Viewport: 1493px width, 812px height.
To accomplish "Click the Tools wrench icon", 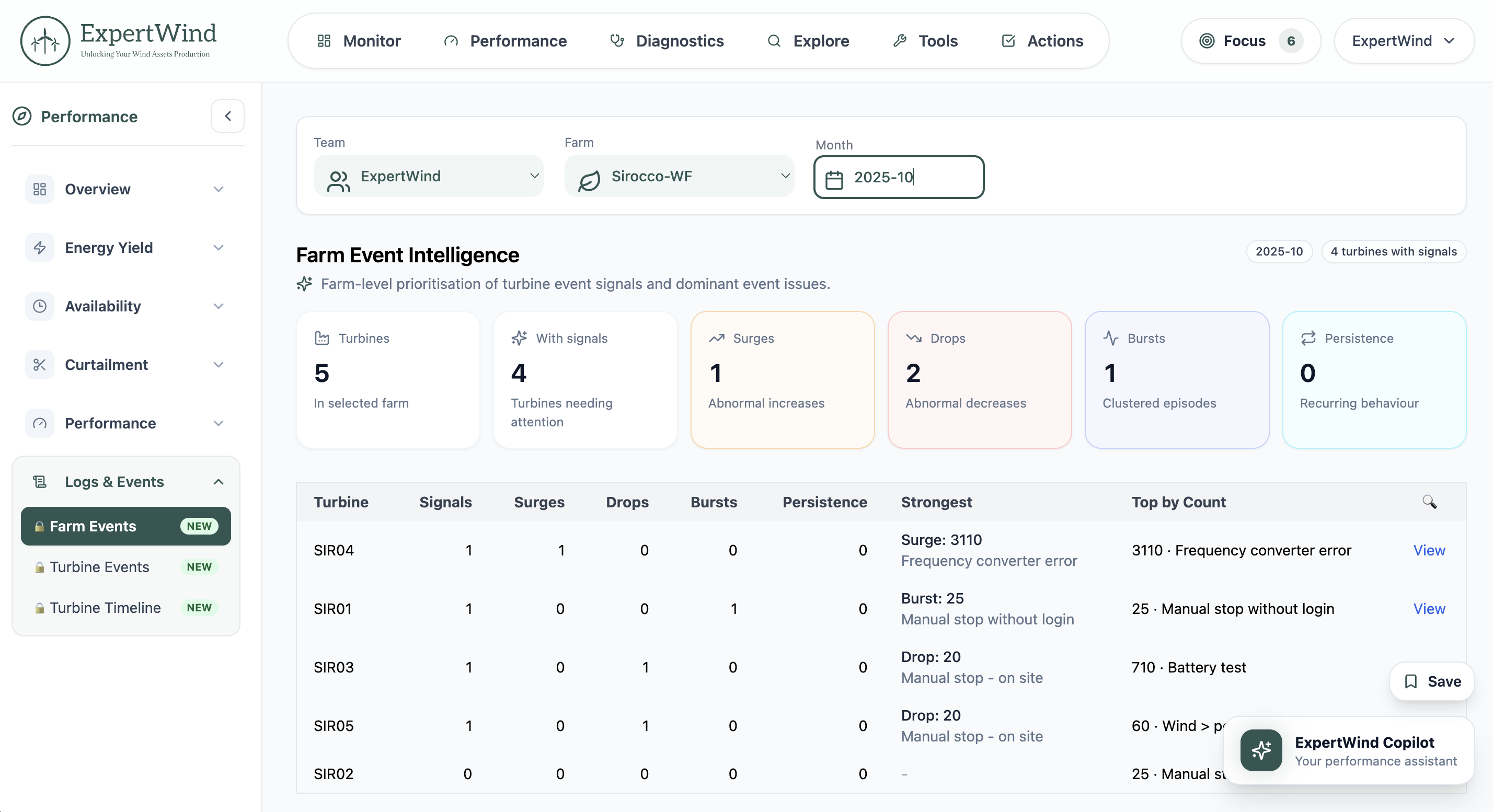I will (x=900, y=41).
